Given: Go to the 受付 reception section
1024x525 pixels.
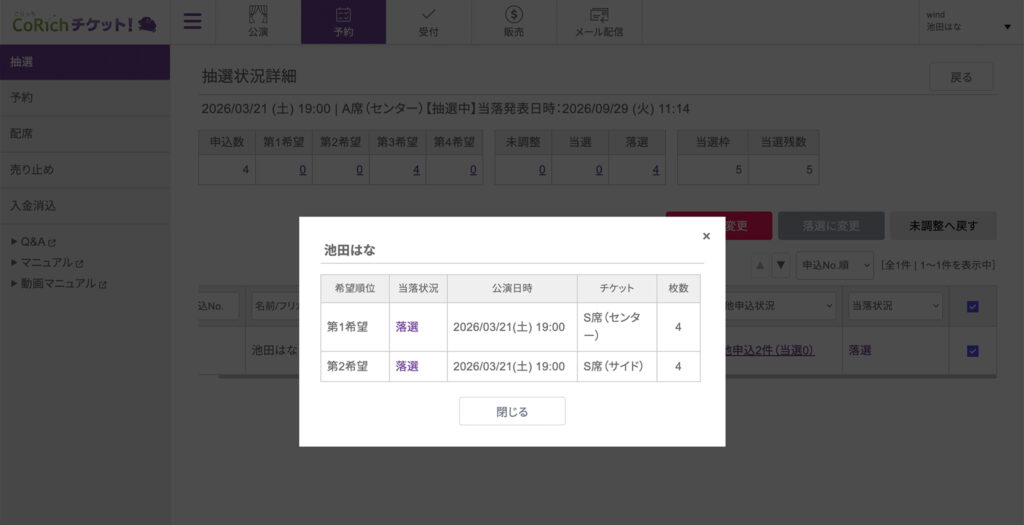Looking at the screenshot, I should tap(428, 21).
